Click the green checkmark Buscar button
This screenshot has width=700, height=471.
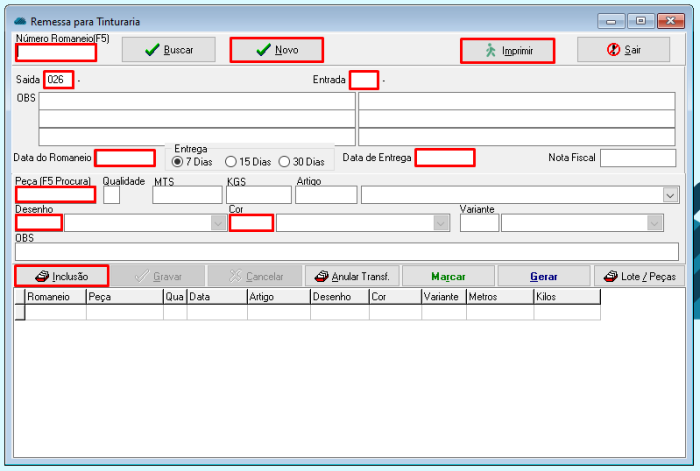169,50
